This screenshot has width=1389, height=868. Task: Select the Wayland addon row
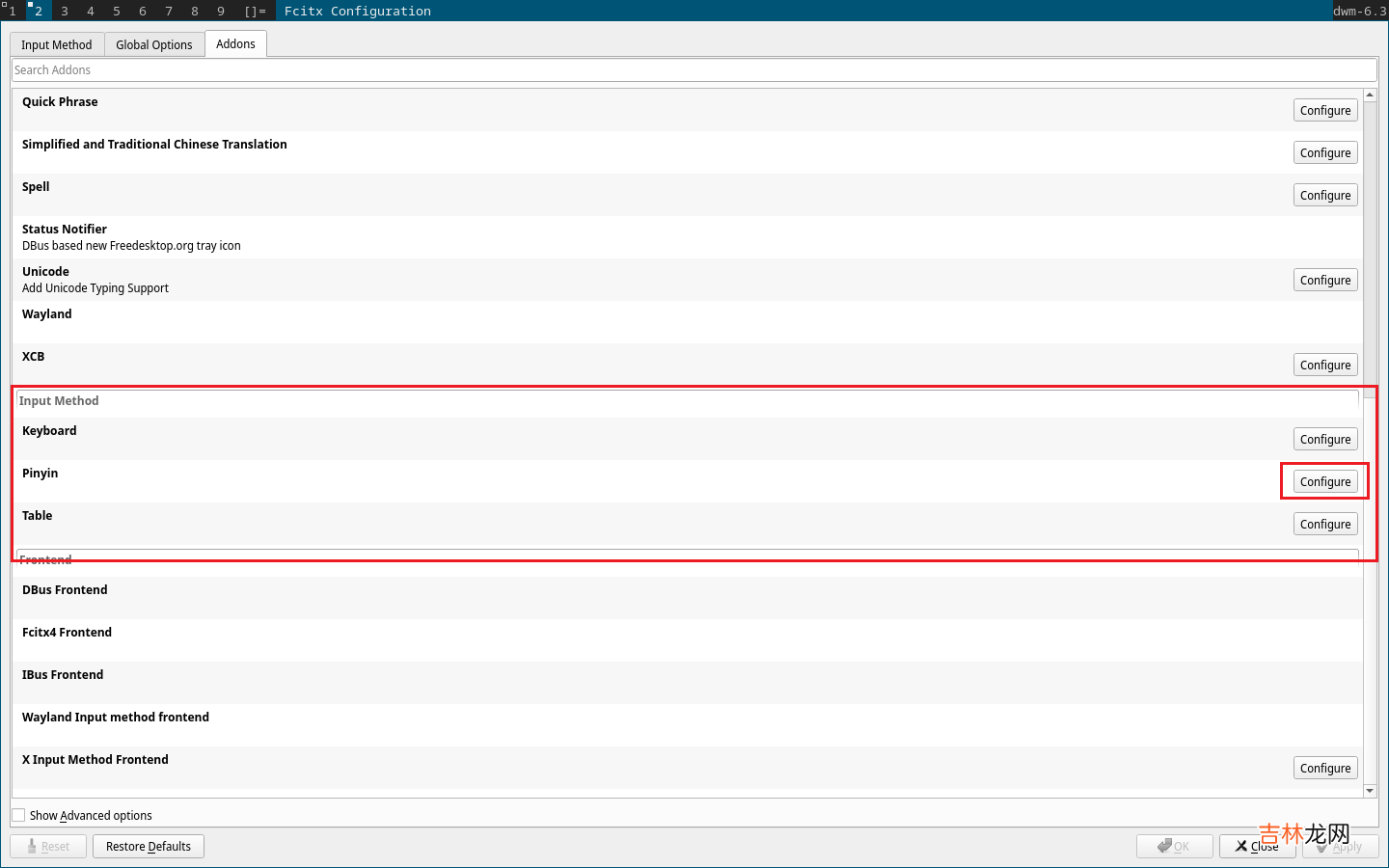coord(687,322)
